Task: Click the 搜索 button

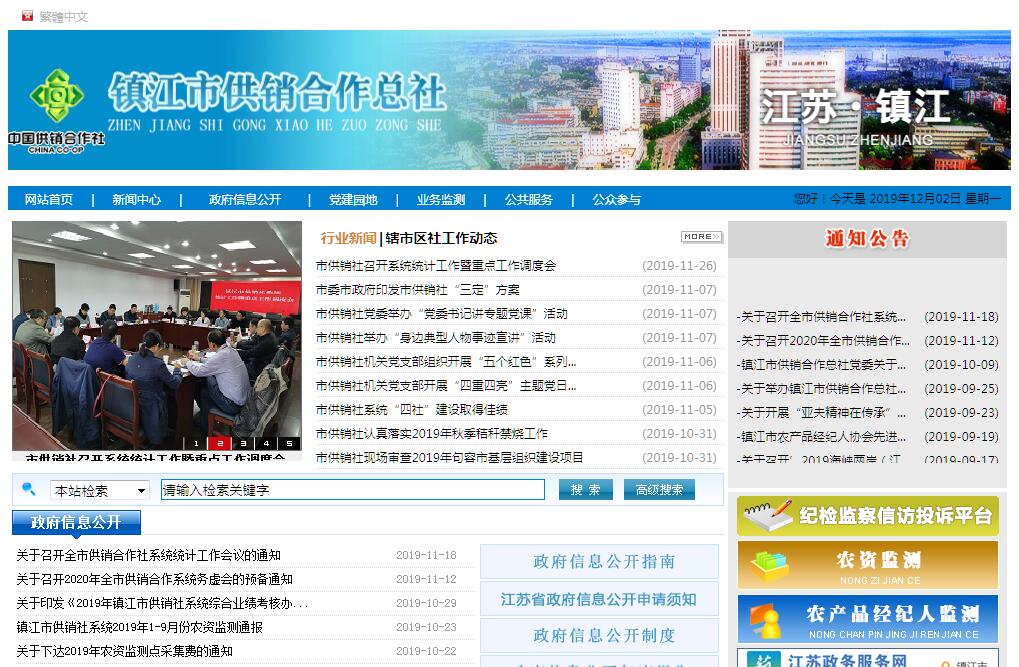Action: [x=586, y=490]
